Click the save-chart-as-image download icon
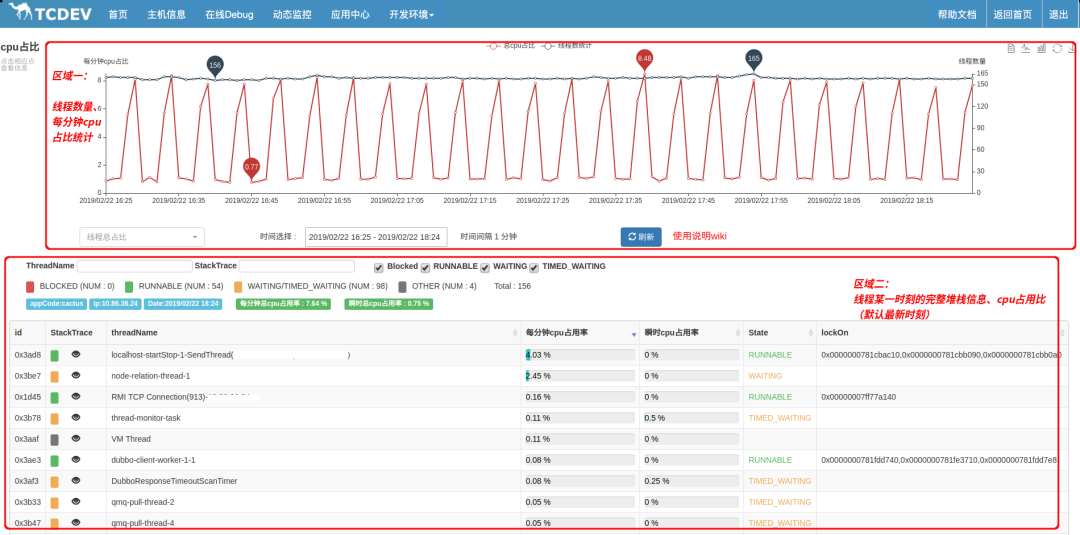 point(1072,48)
